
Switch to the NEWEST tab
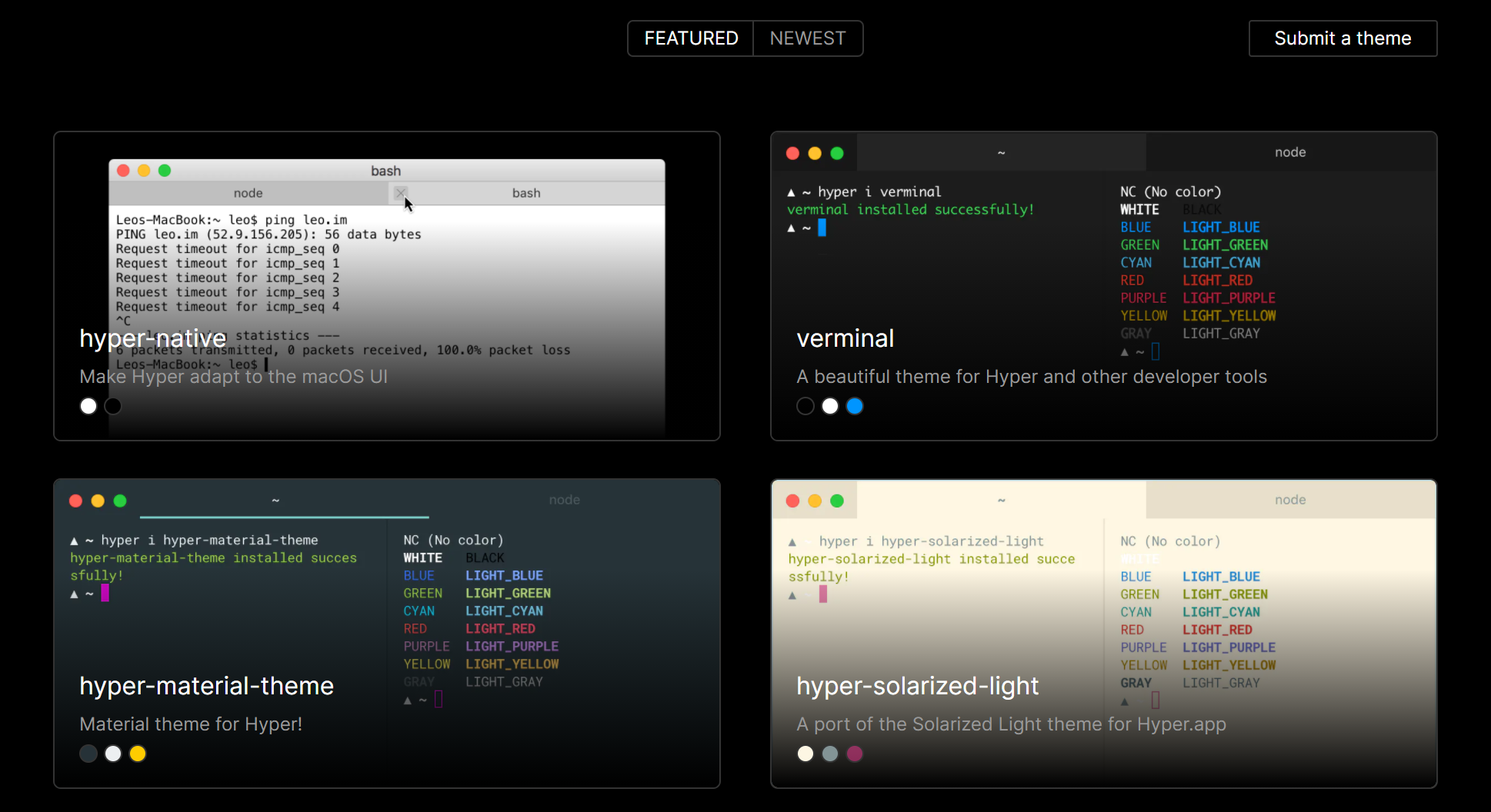tap(808, 38)
